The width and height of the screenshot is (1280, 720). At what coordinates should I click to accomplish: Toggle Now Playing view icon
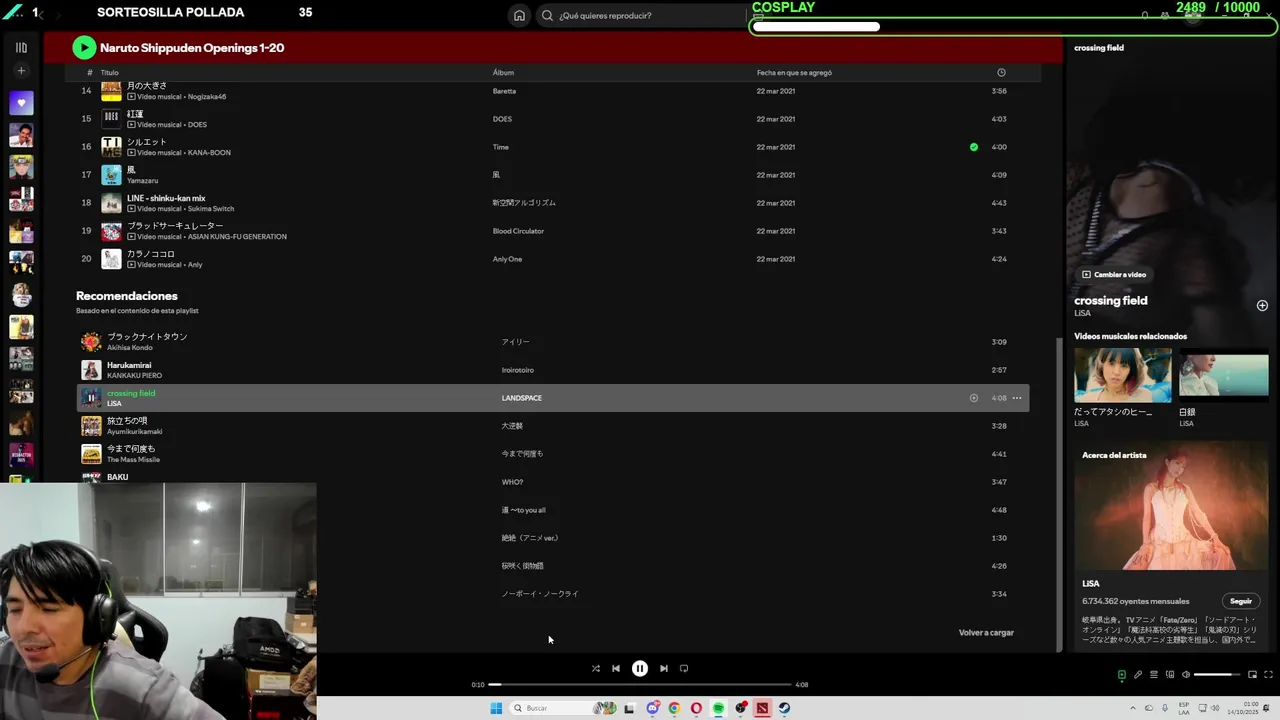(1121, 675)
